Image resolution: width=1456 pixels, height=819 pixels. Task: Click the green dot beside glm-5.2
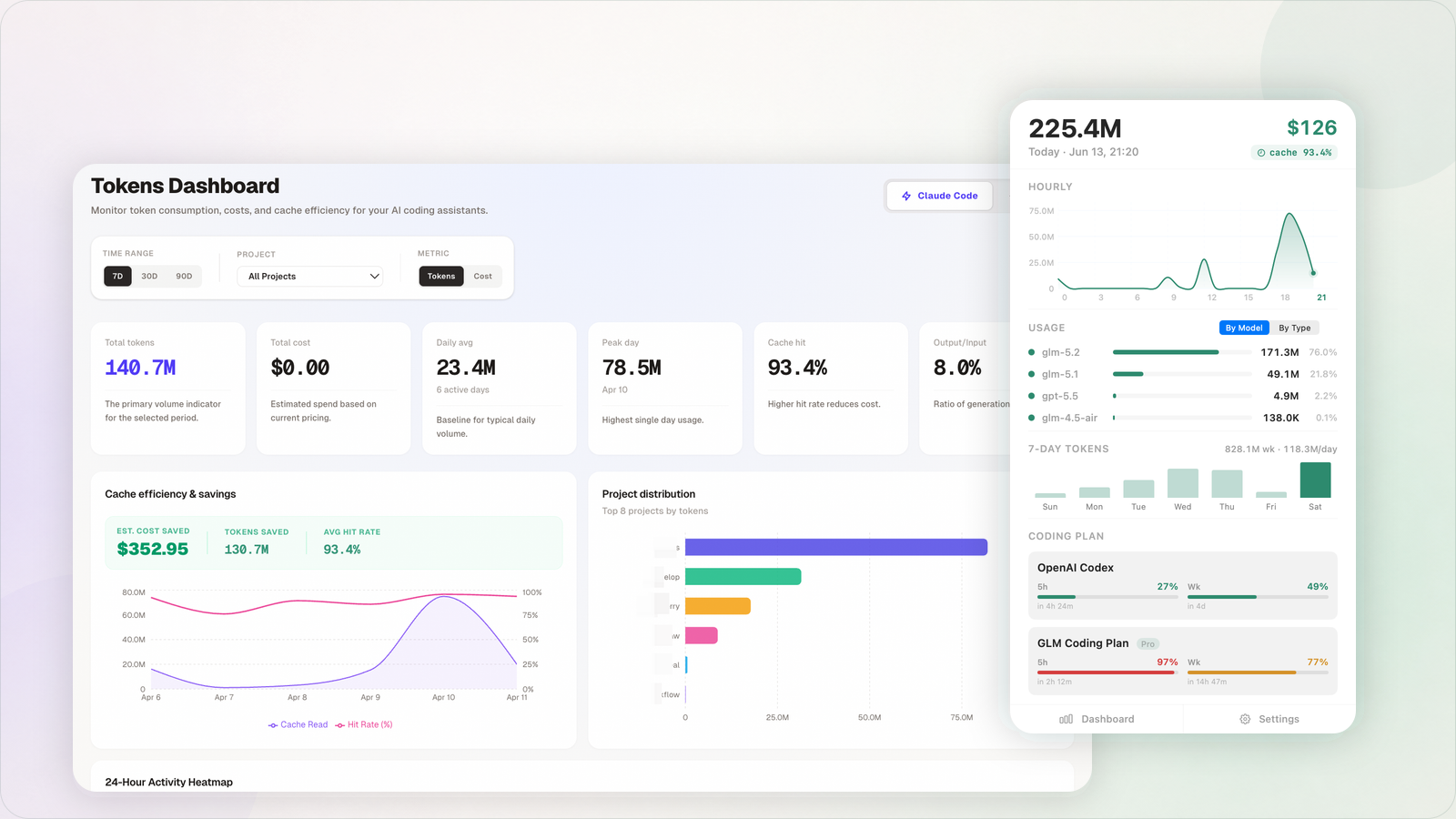coord(1031,352)
